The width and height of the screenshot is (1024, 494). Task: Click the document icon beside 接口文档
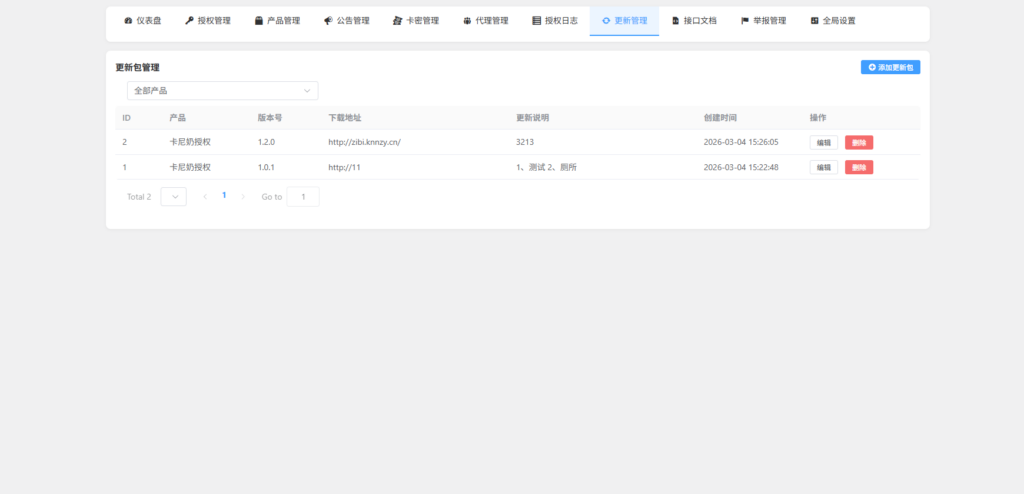coord(675,21)
